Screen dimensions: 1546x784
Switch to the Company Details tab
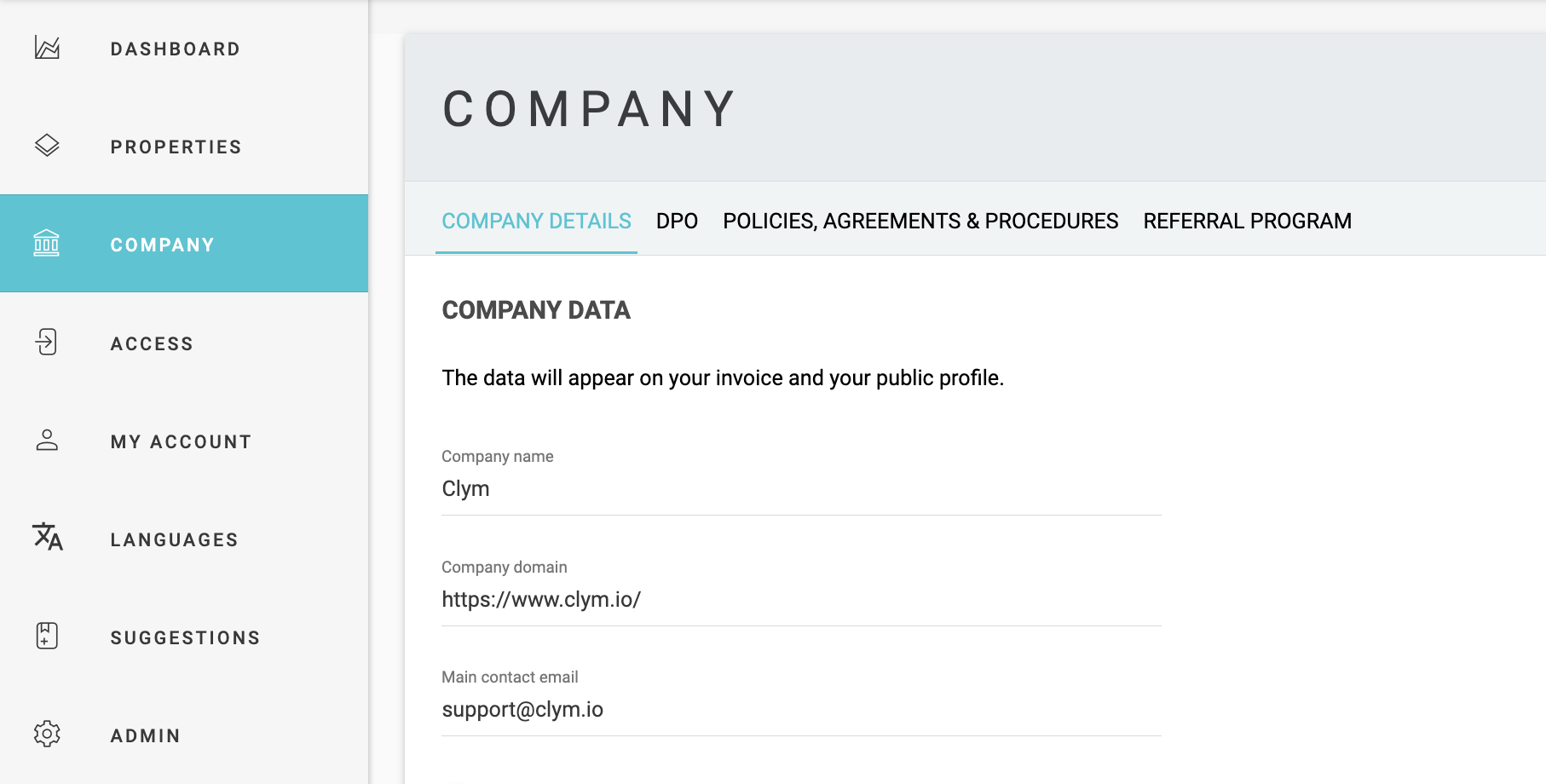pyautogui.click(x=536, y=221)
